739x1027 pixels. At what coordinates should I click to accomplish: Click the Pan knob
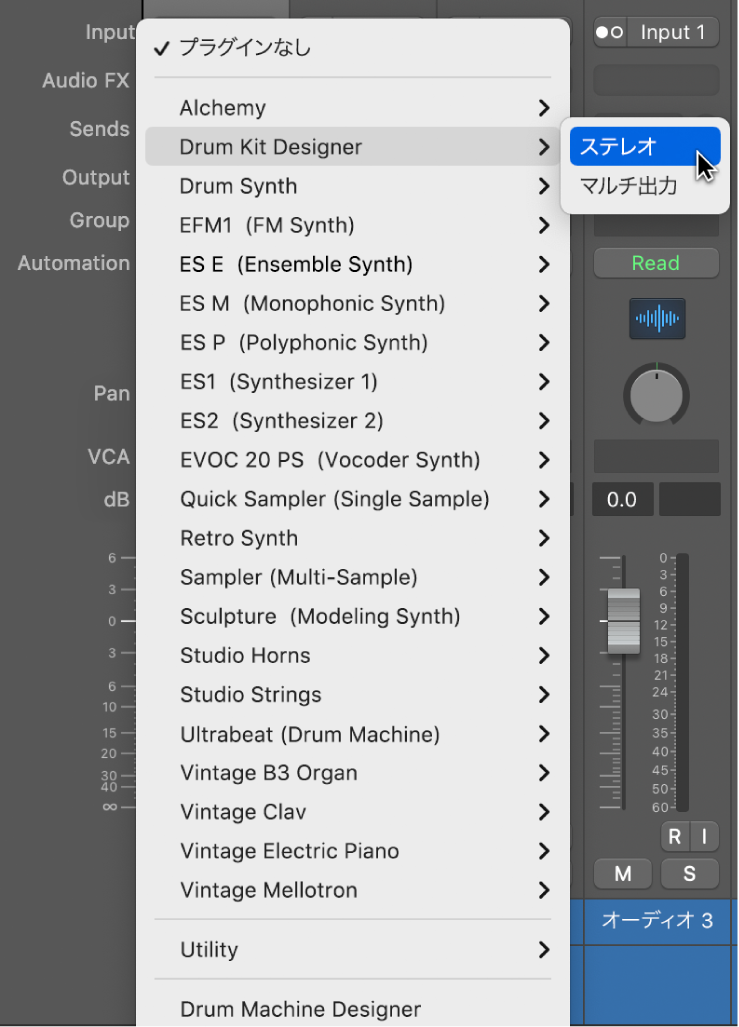click(656, 394)
